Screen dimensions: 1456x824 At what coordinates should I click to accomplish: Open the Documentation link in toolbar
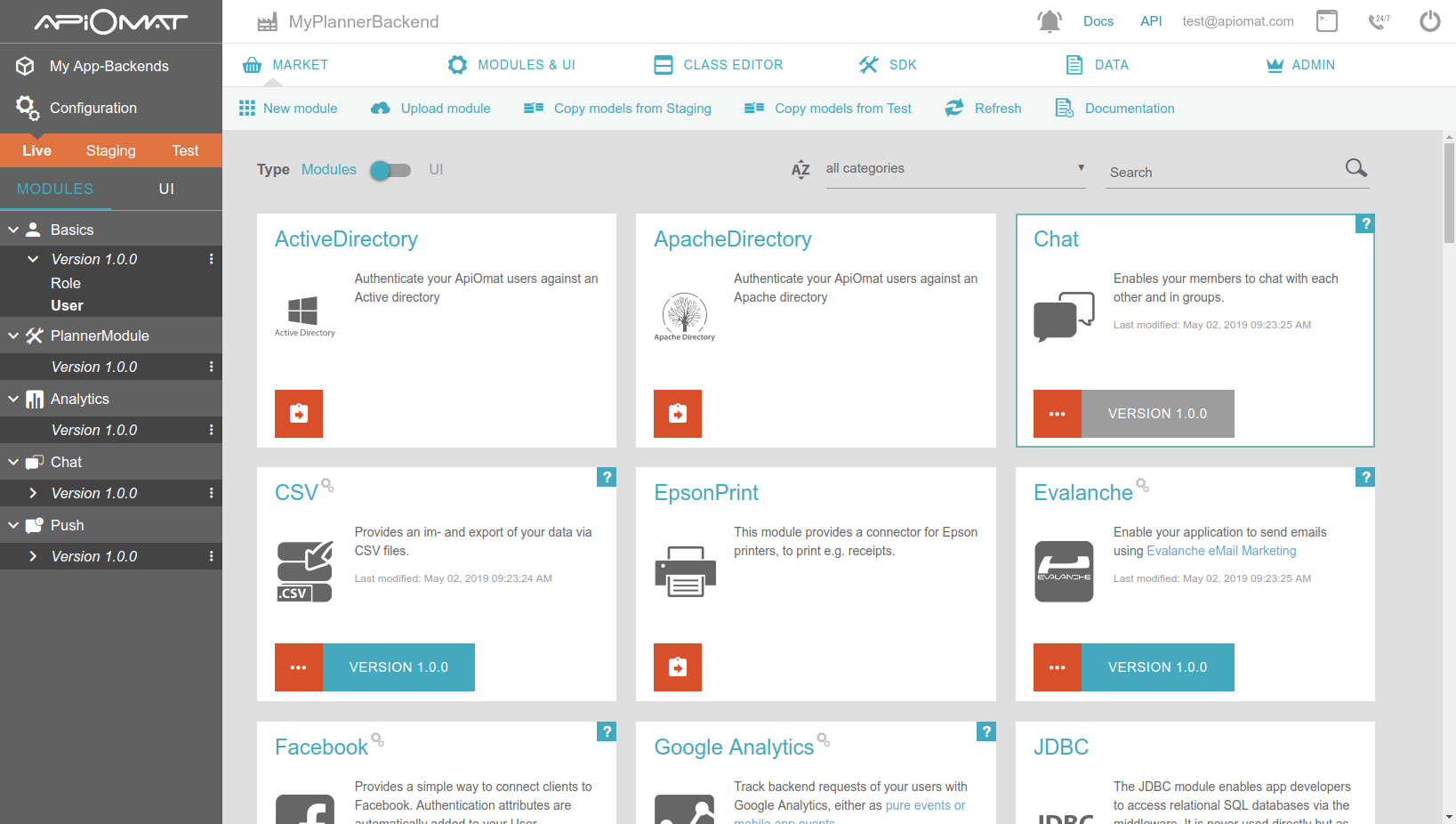[1114, 109]
